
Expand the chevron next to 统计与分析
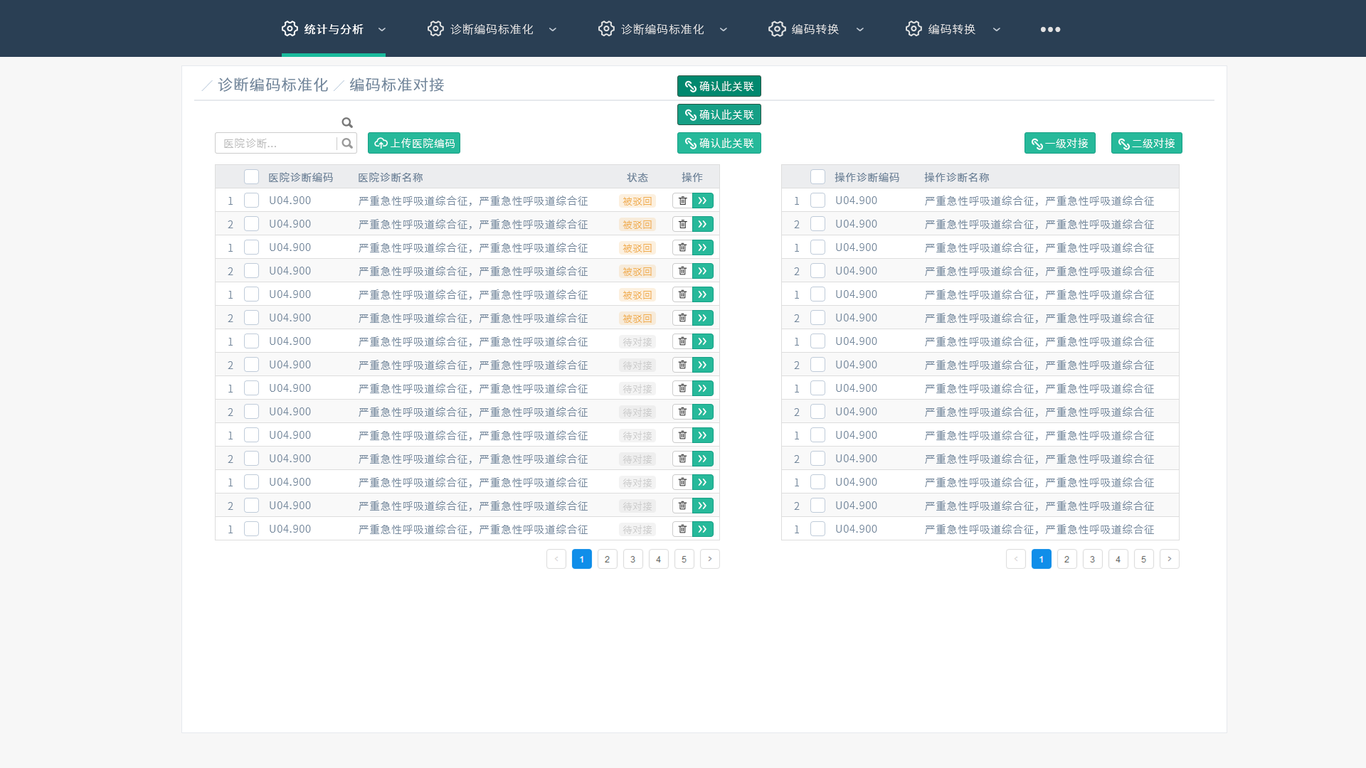click(x=382, y=30)
